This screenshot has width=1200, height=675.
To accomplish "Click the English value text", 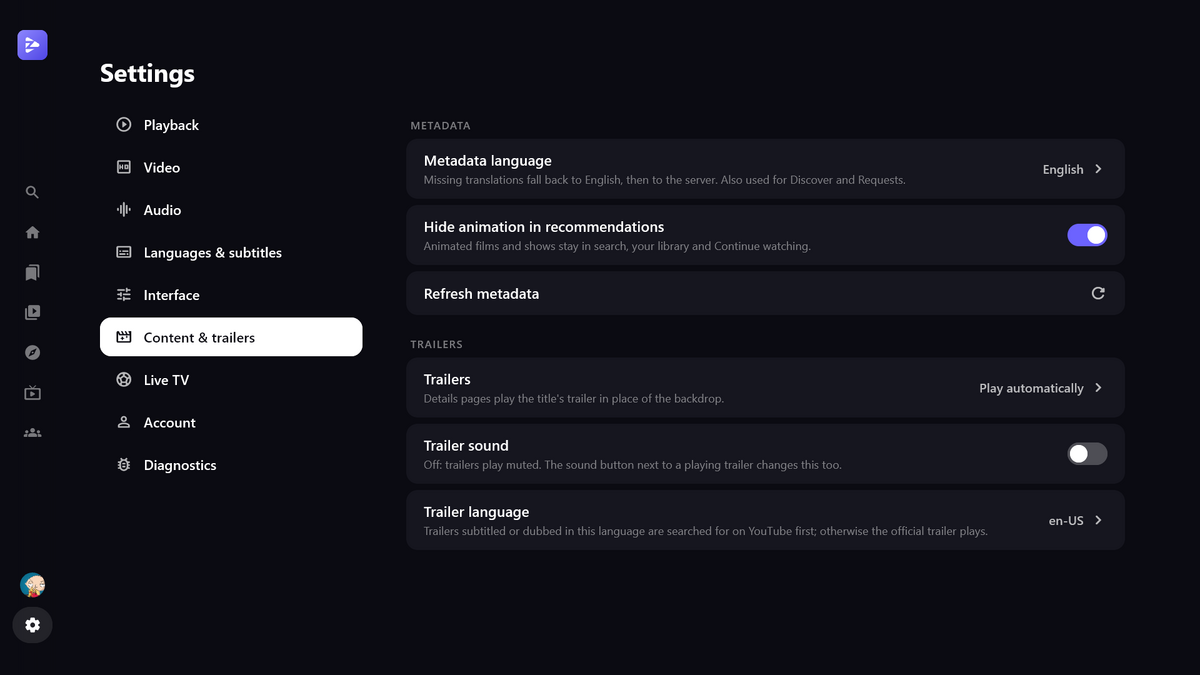I will tap(1063, 169).
